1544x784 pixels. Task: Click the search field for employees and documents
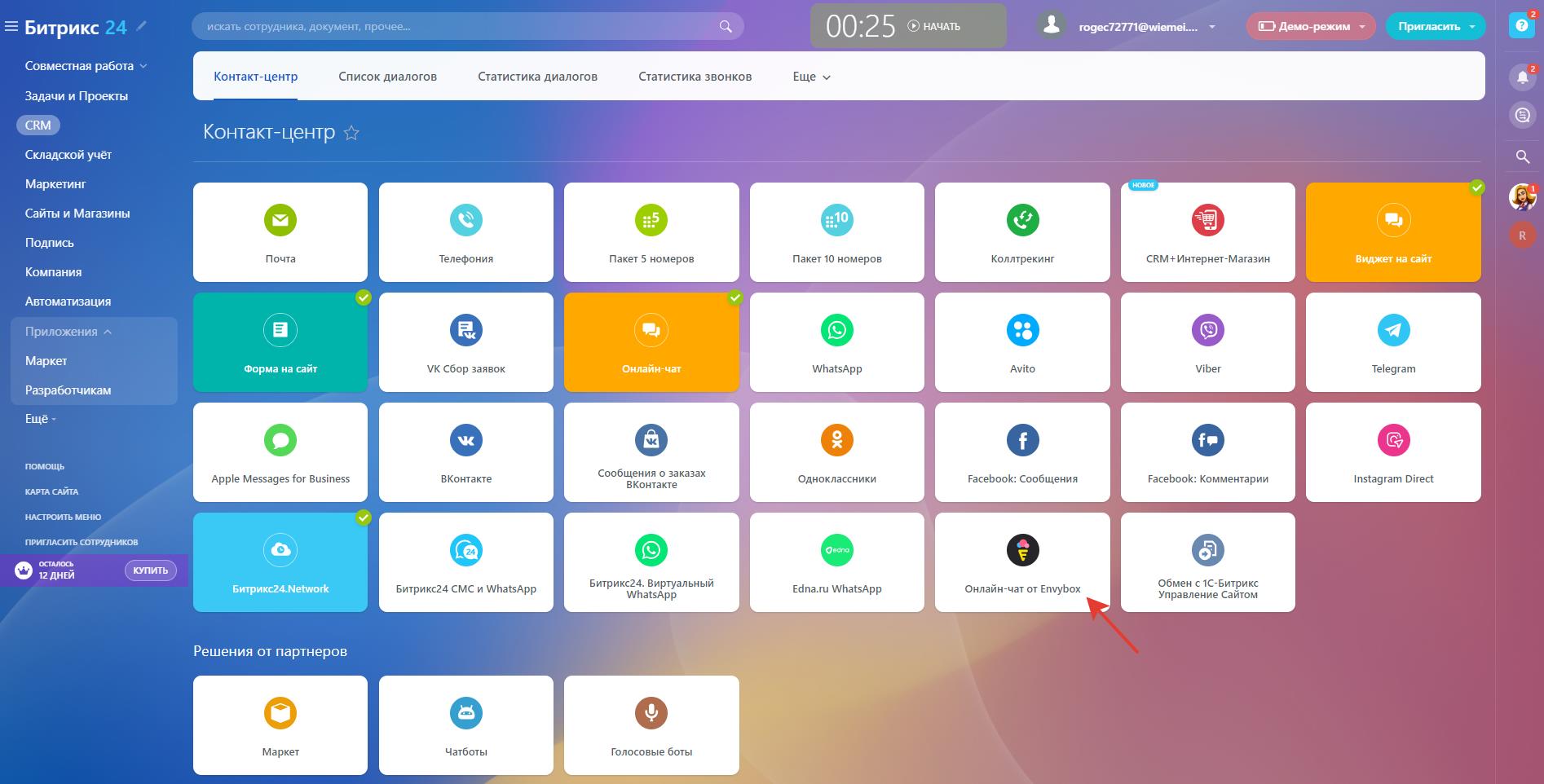click(468, 26)
